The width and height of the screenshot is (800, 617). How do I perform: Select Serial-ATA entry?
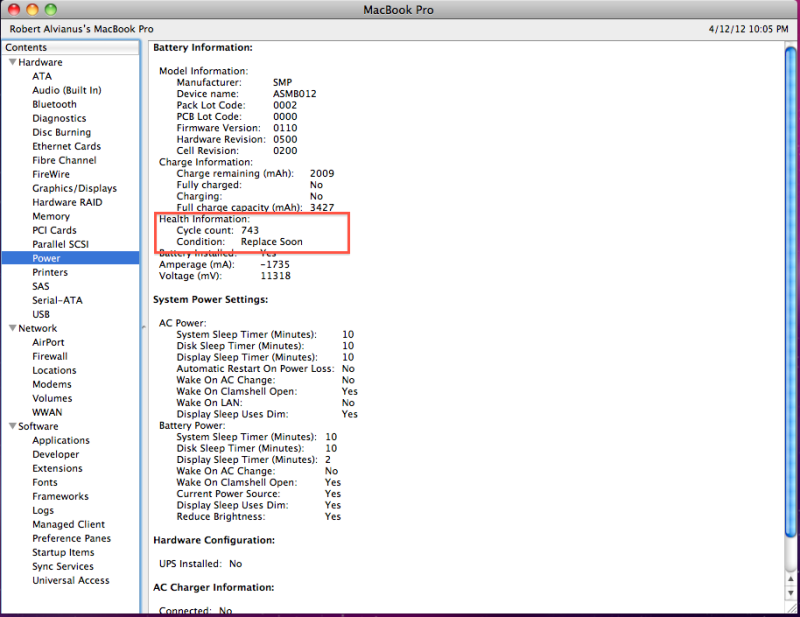coord(57,301)
